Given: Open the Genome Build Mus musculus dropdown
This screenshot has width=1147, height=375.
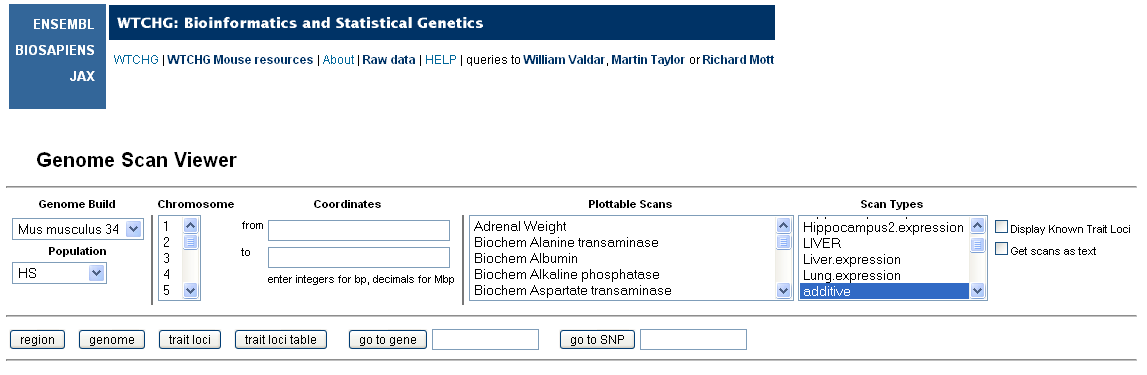Looking at the screenshot, I should [78, 230].
